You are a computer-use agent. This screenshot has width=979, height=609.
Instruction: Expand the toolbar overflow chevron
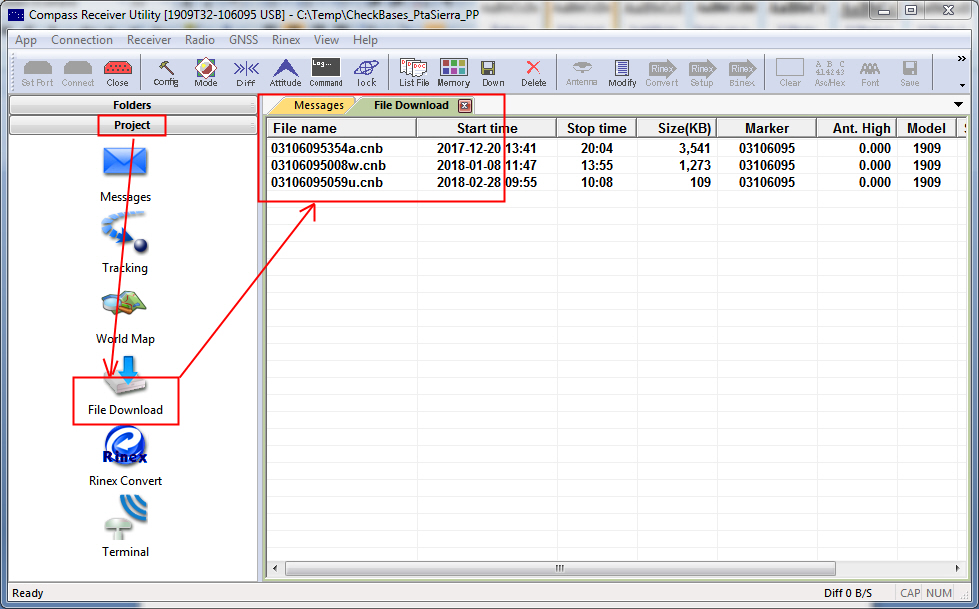(x=962, y=59)
